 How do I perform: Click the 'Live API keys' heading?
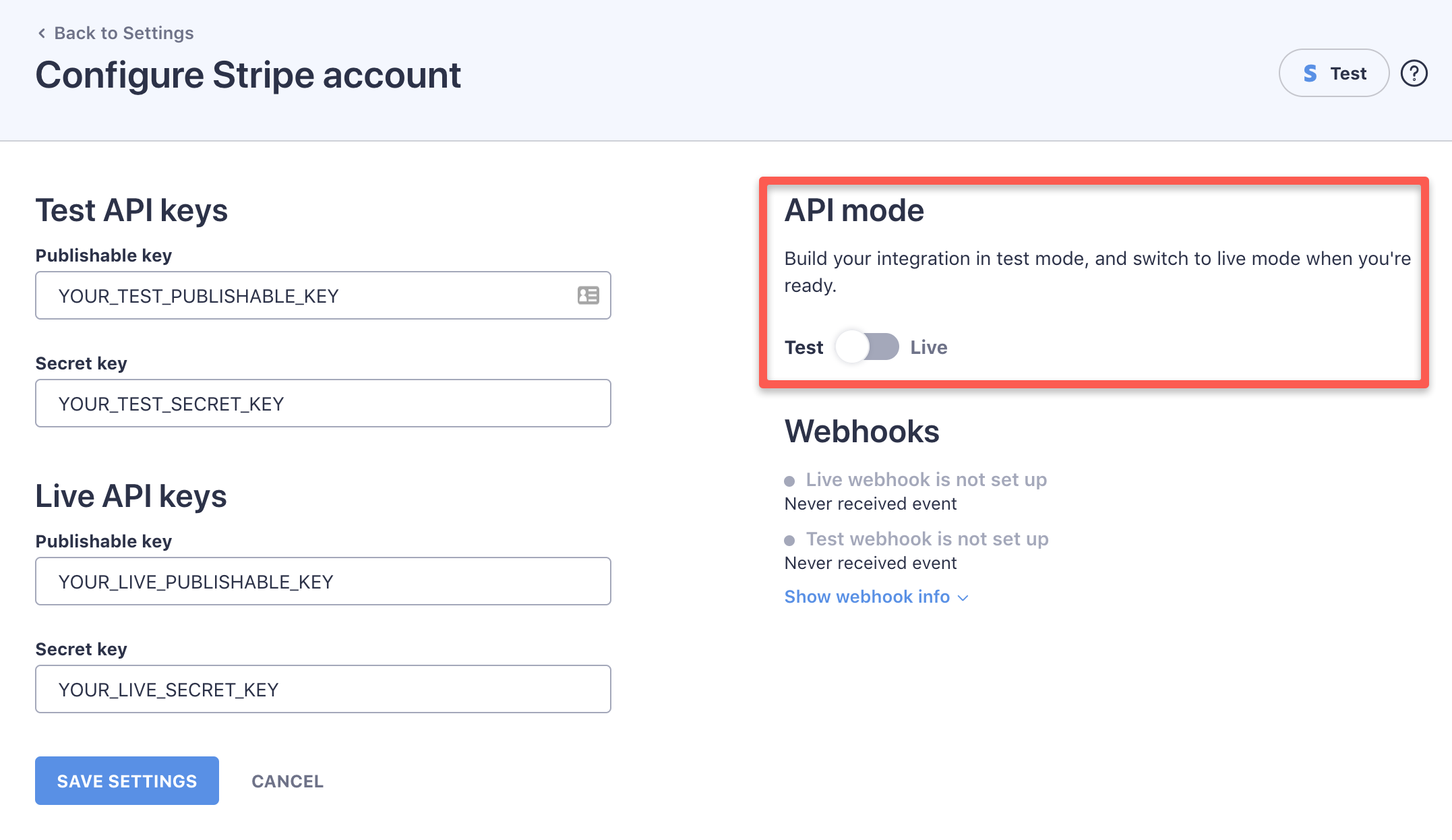point(131,496)
